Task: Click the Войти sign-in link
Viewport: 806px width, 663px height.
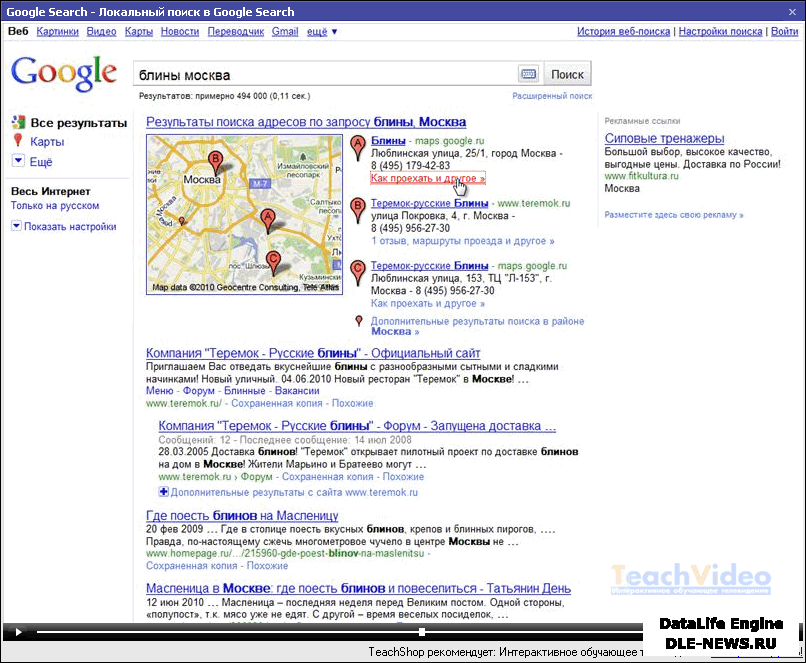Action: coord(784,31)
